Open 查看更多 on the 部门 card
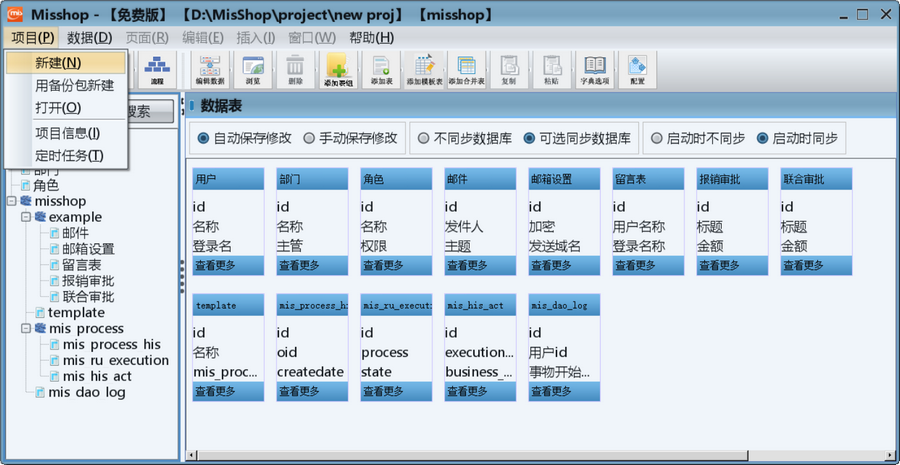This screenshot has height=465, width=900. pos(312,266)
